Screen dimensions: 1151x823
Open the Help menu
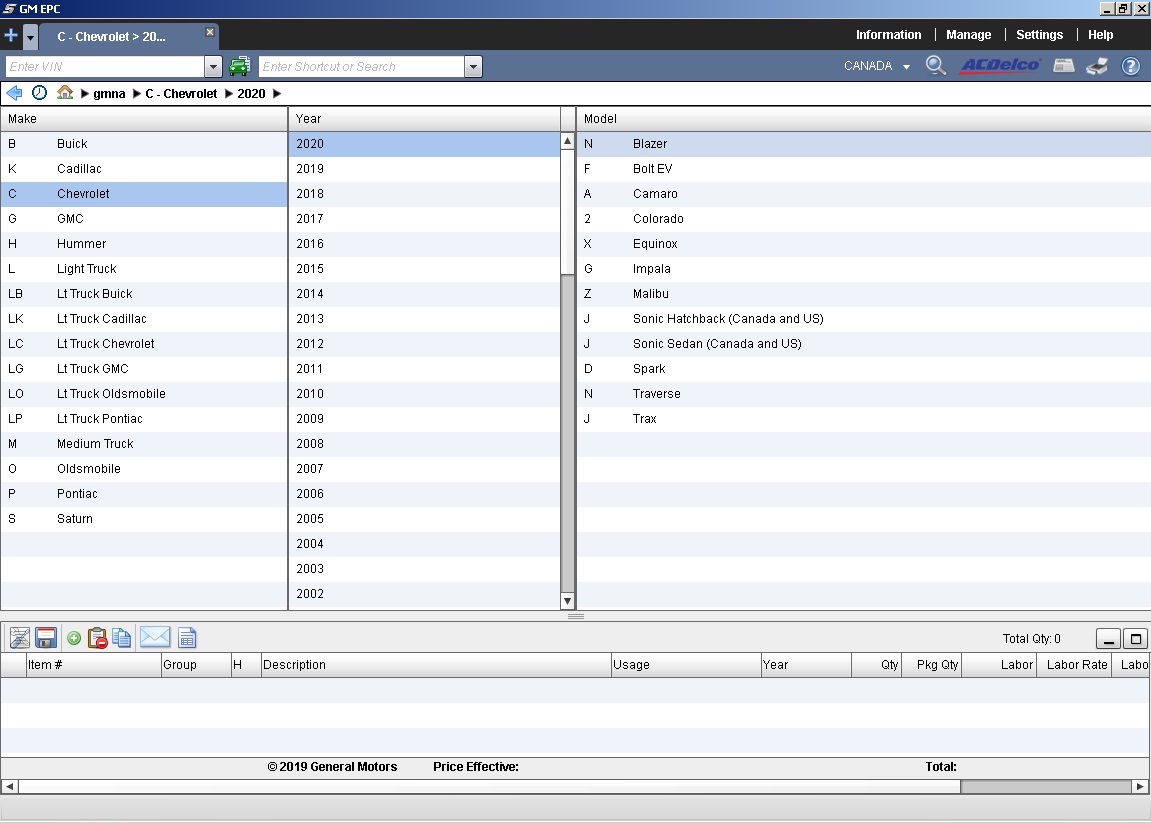(x=1100, y=35)
